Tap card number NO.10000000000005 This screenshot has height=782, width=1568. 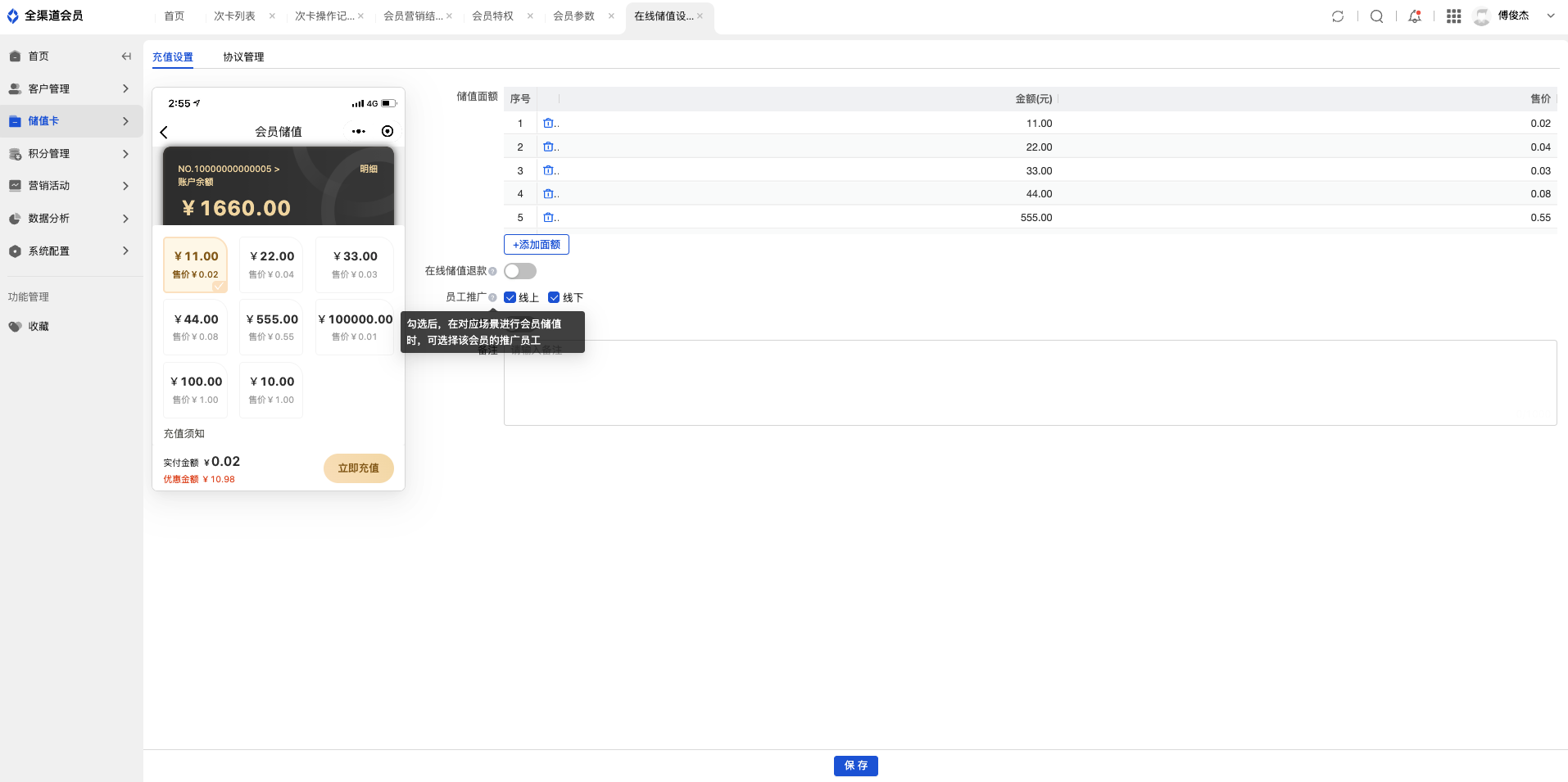229,169
